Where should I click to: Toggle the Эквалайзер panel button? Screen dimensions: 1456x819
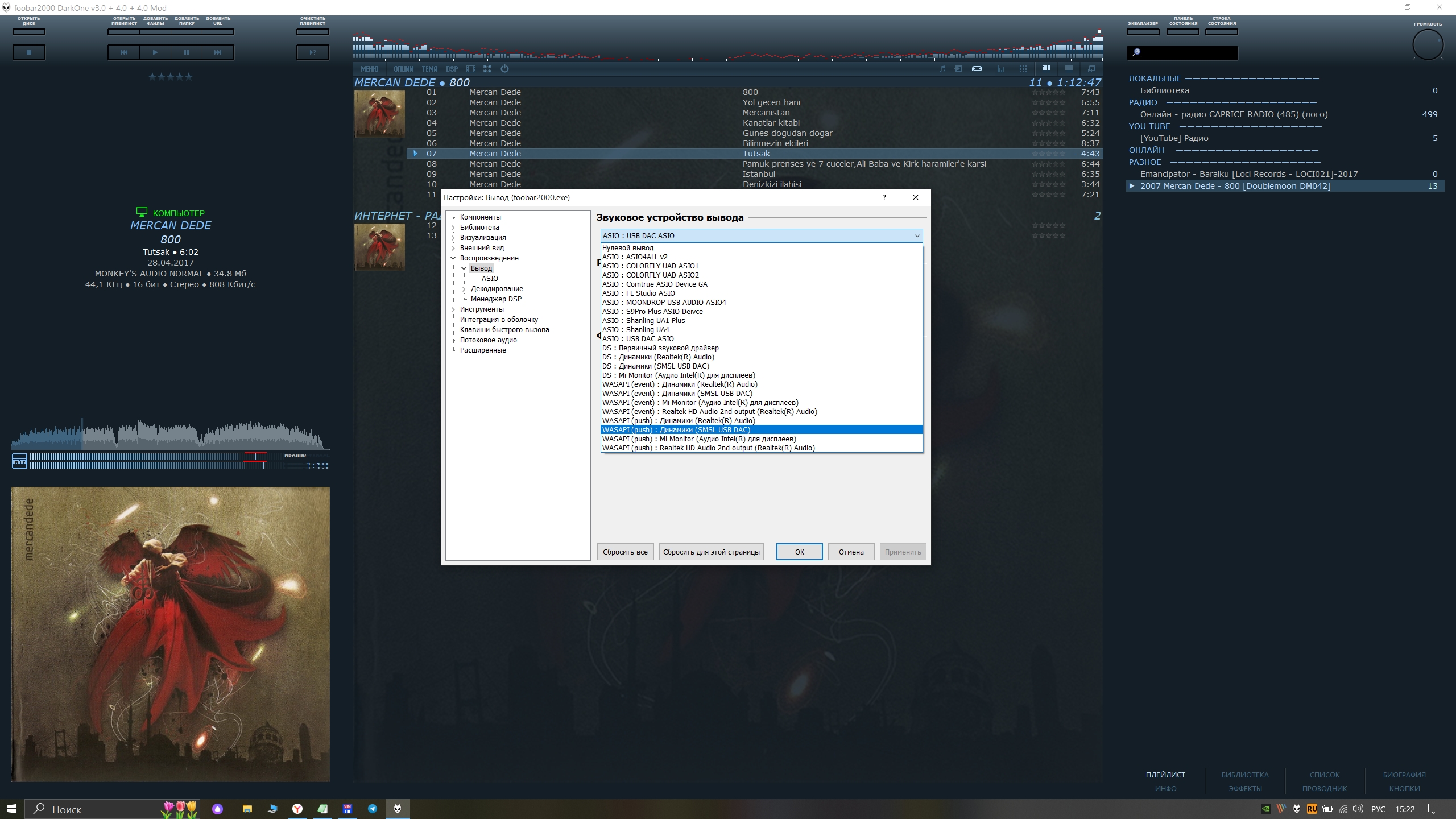1143,32
